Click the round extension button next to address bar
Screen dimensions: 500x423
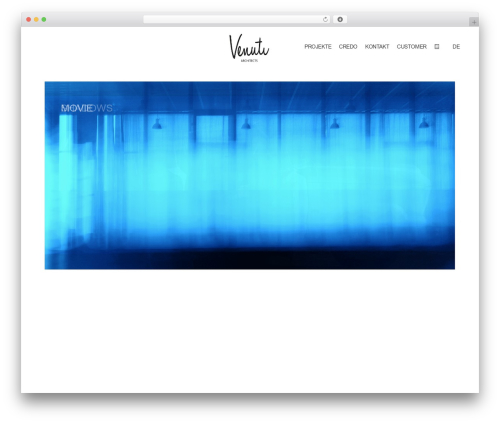tap(340, 20)
